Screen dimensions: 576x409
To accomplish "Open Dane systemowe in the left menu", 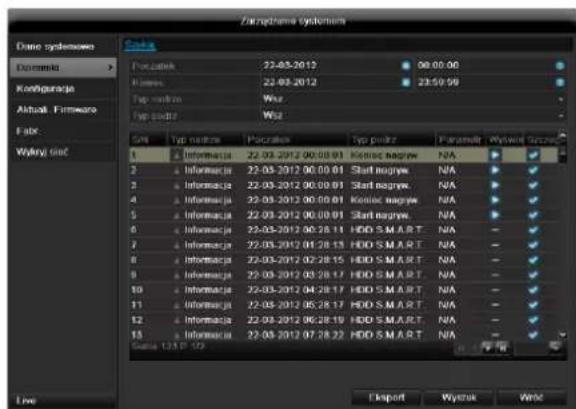I will [63, 47].
